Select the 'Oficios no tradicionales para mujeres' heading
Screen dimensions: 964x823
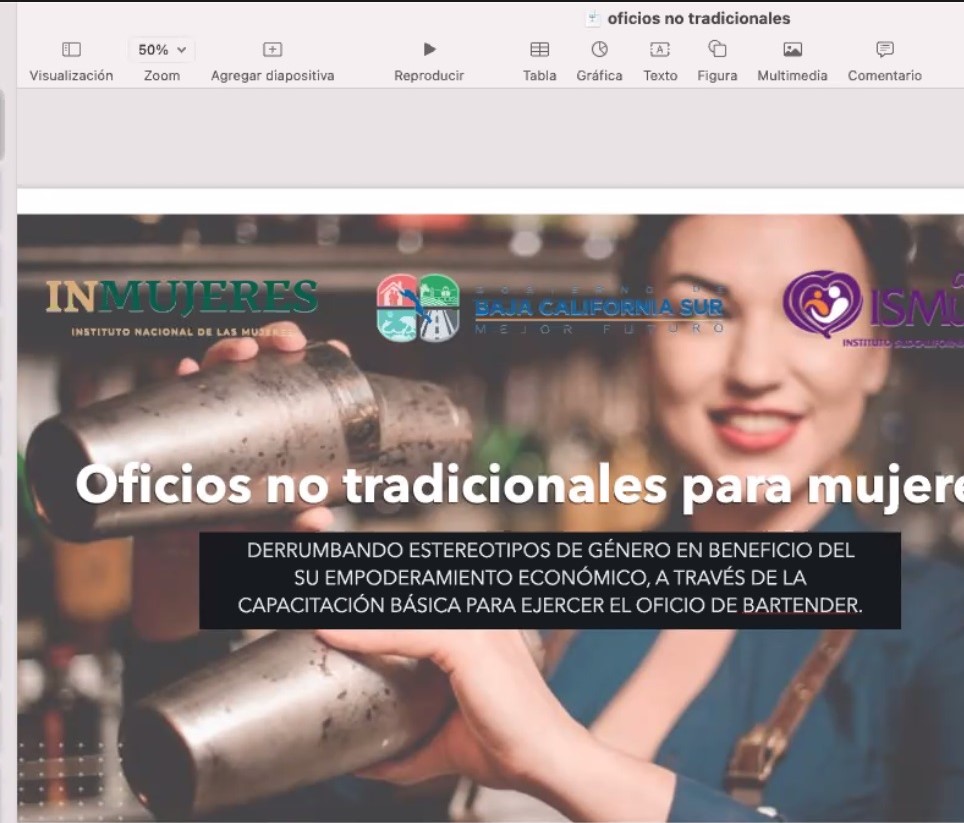[x=520, y=486]
